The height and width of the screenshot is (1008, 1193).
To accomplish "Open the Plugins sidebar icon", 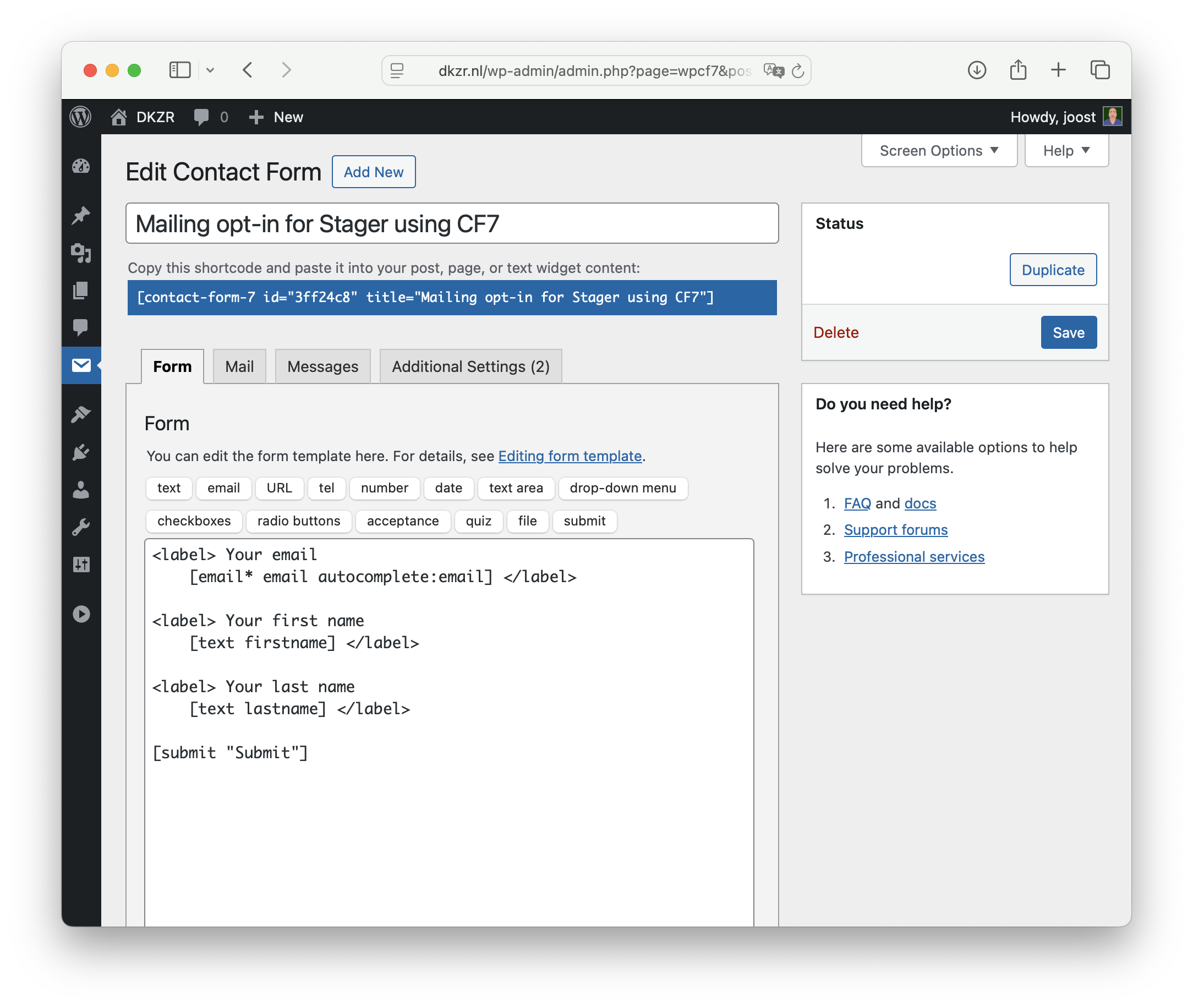I will coord(81,452).
